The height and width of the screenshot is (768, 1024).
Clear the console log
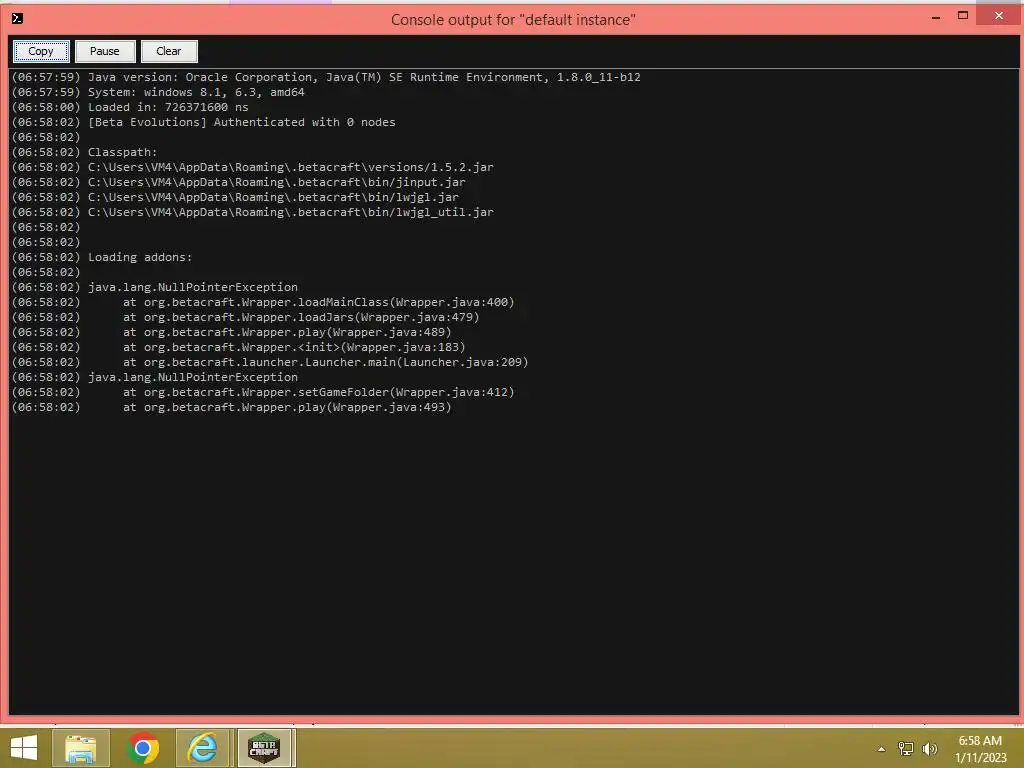(x=168, y=51)
